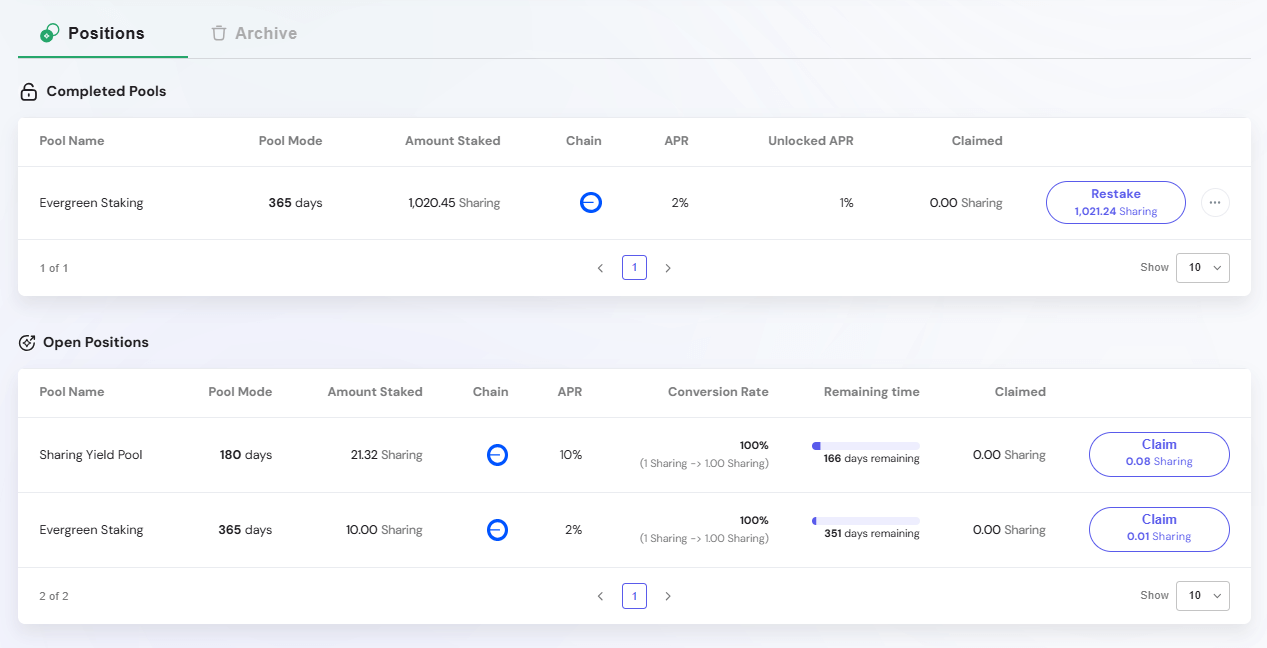This screenshot has width=1267, height=648.
Task: Click the Completed Pools unlock icon
Action: 29,92
